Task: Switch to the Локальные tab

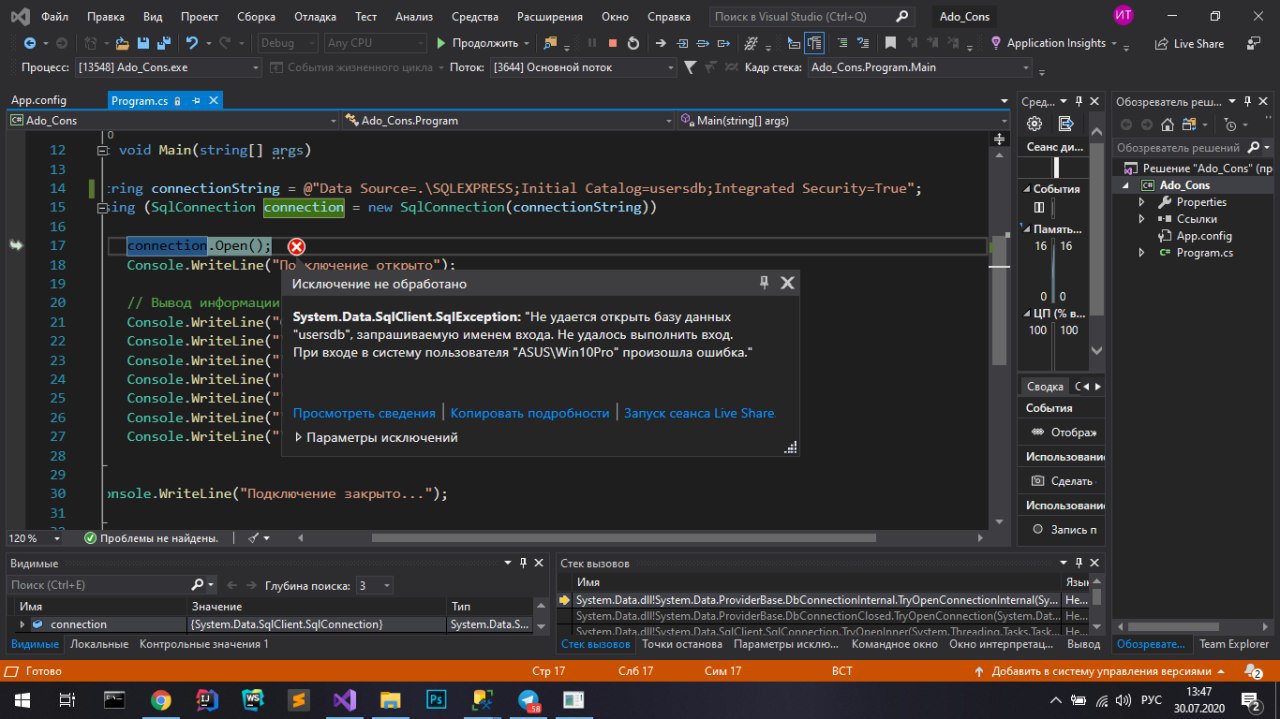Action: pos(100,644)
